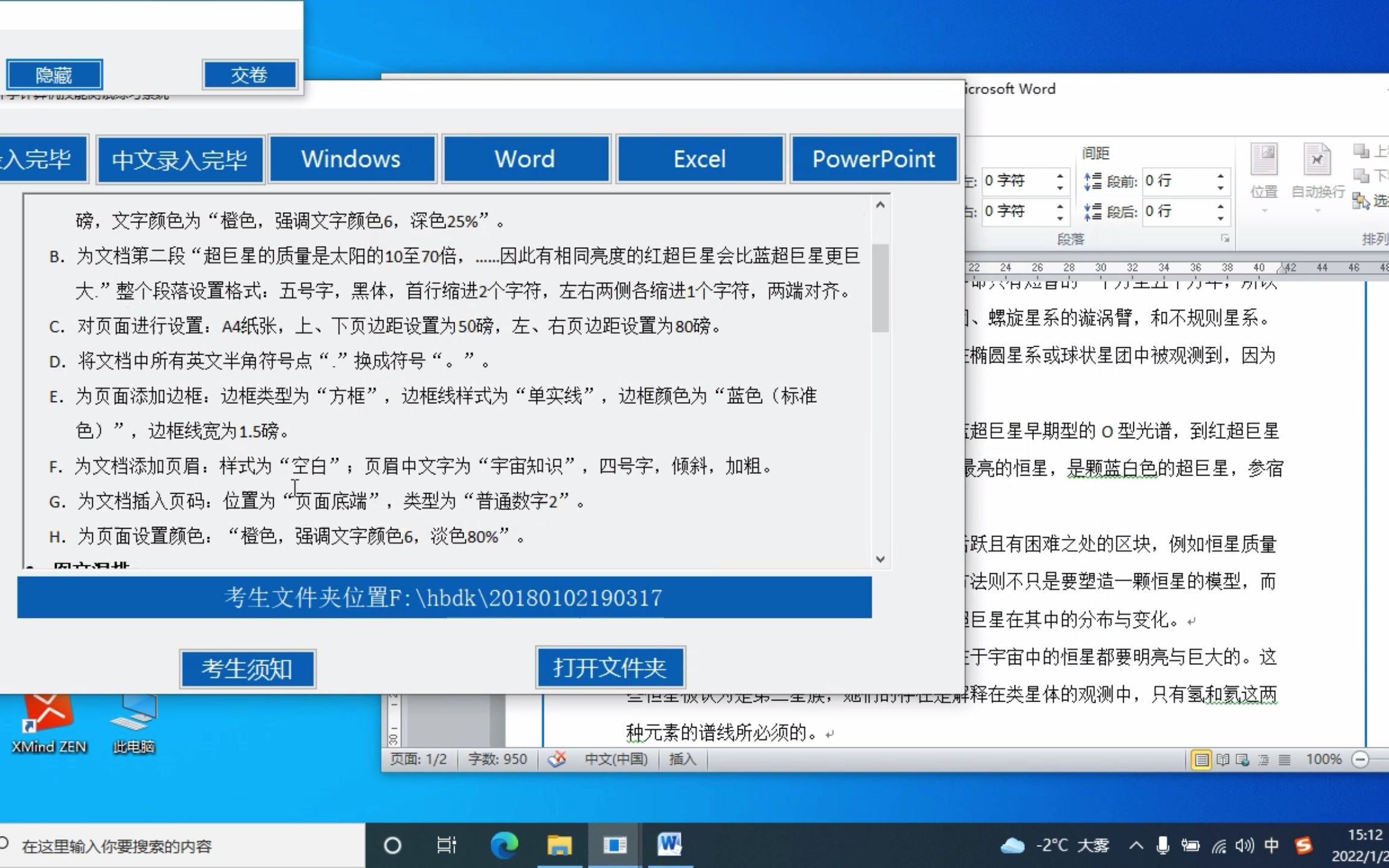Switch to Full Screen Reading view in Word
Screen dimensions: 1389x868
coord(1223,759)
